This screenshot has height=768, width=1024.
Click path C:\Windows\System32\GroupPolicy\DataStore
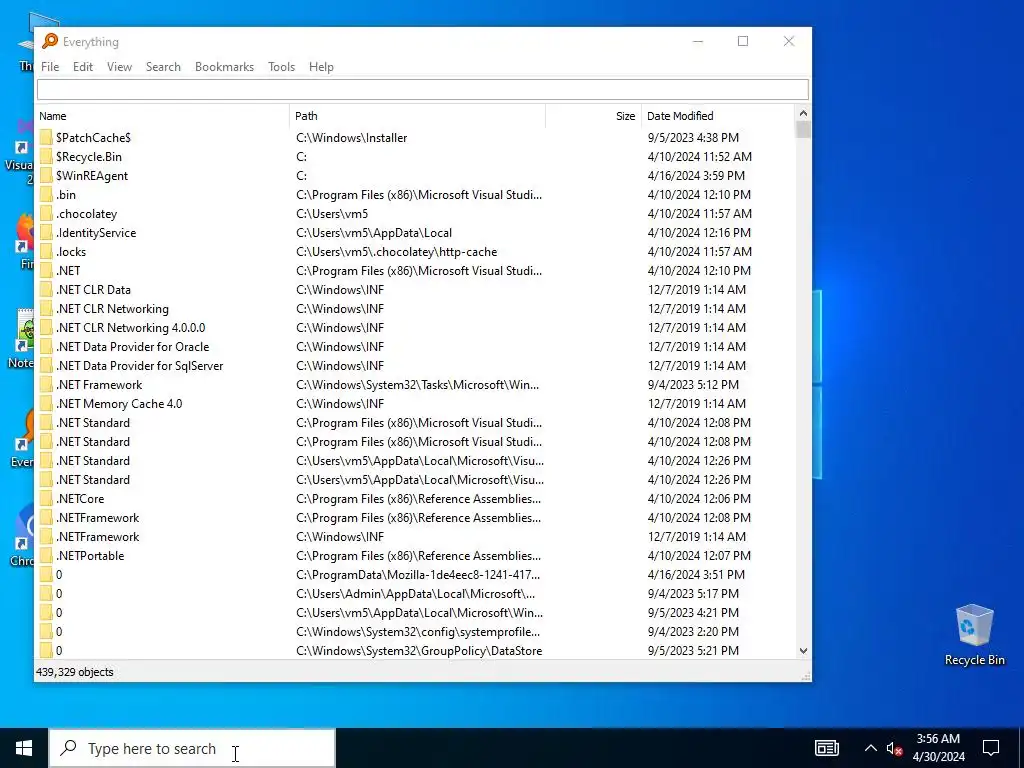click(419, 650)
